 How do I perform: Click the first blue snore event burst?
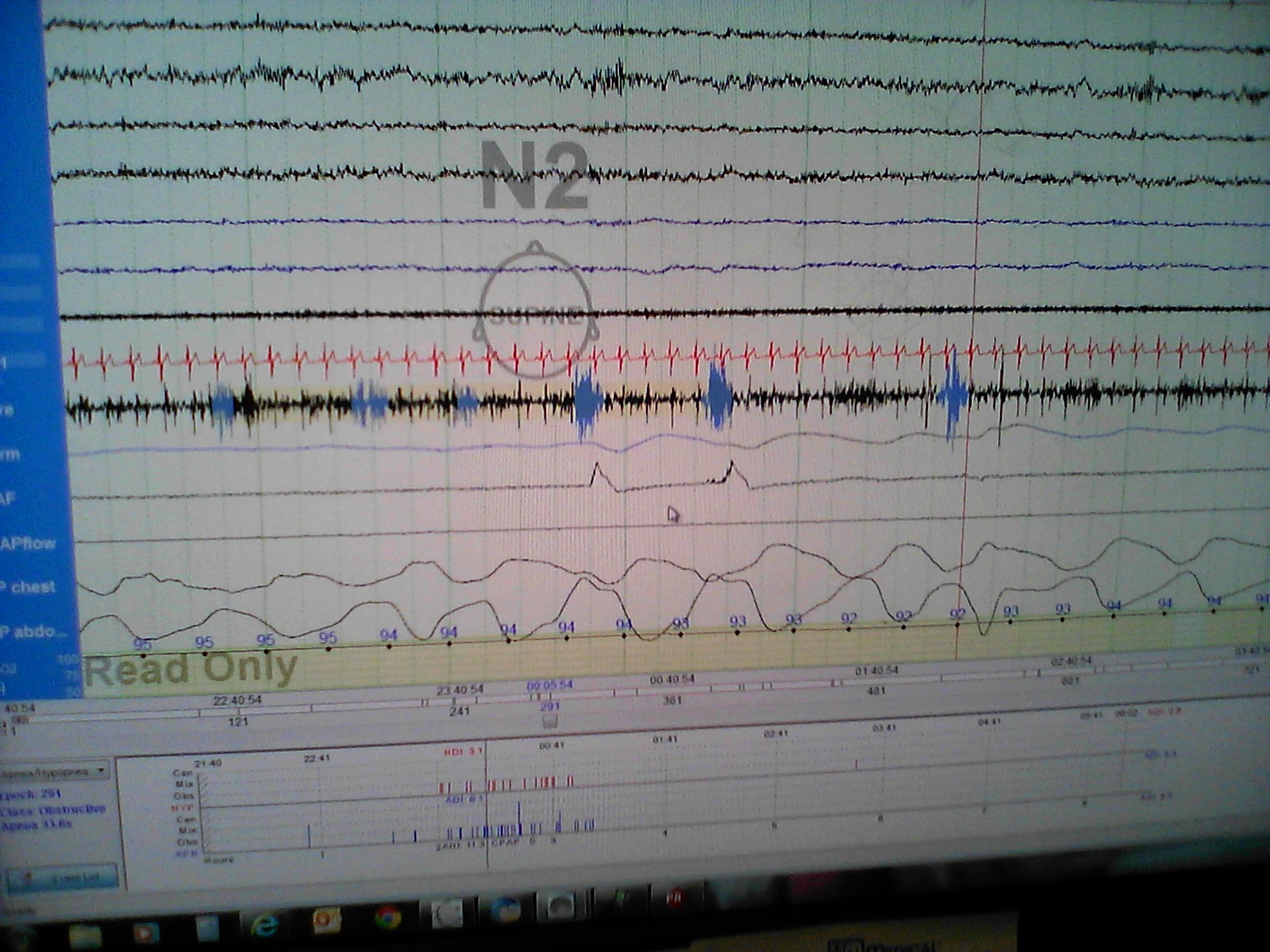click(x=223, y=405)
